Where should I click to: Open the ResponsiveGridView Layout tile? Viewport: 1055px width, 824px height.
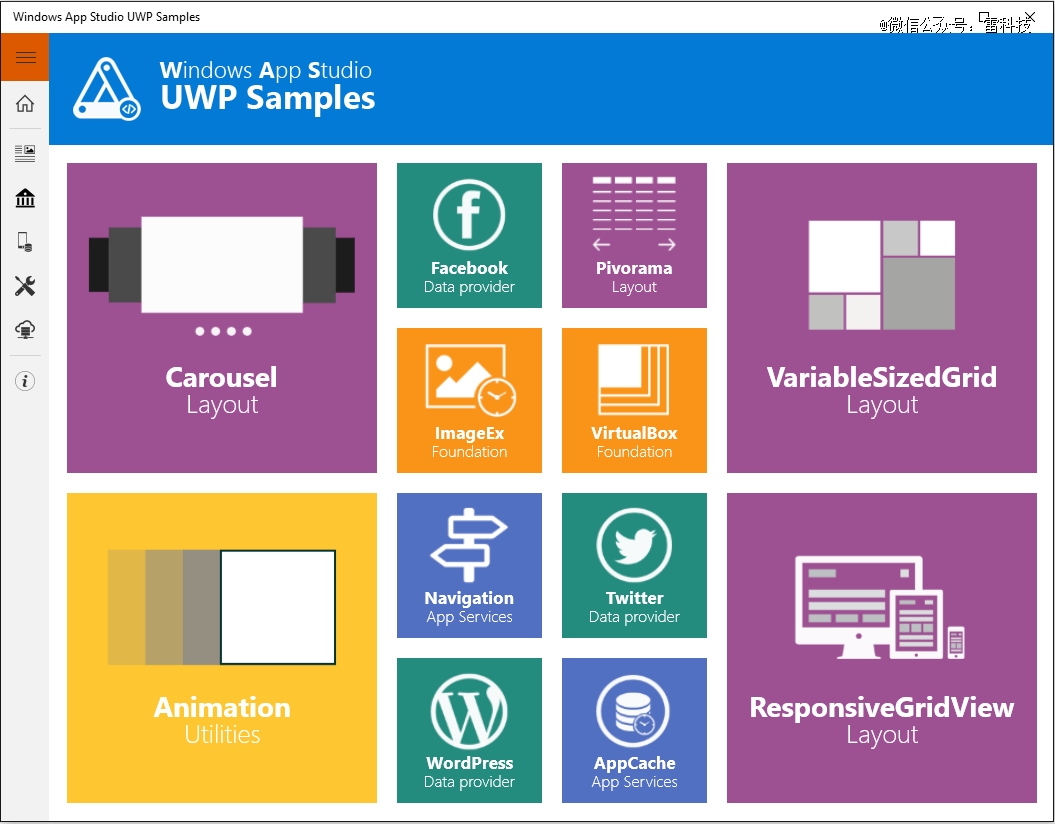click(881, 648)
